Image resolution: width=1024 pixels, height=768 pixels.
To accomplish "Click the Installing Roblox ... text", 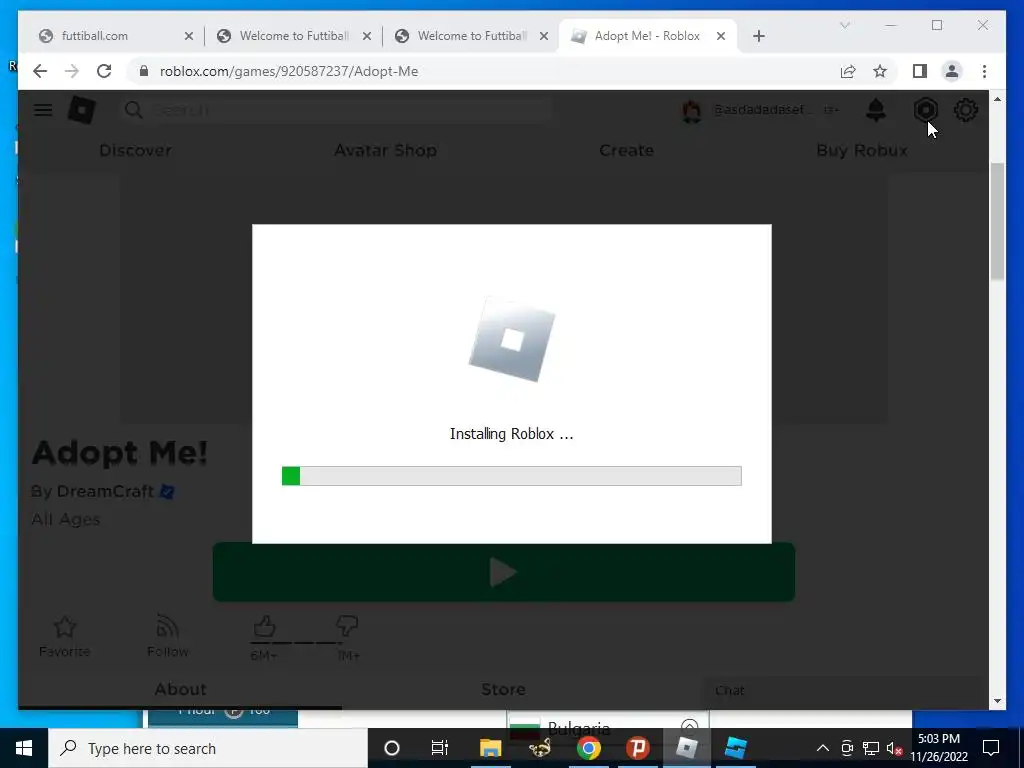I will pyautogui.click(x=511, y=434).
